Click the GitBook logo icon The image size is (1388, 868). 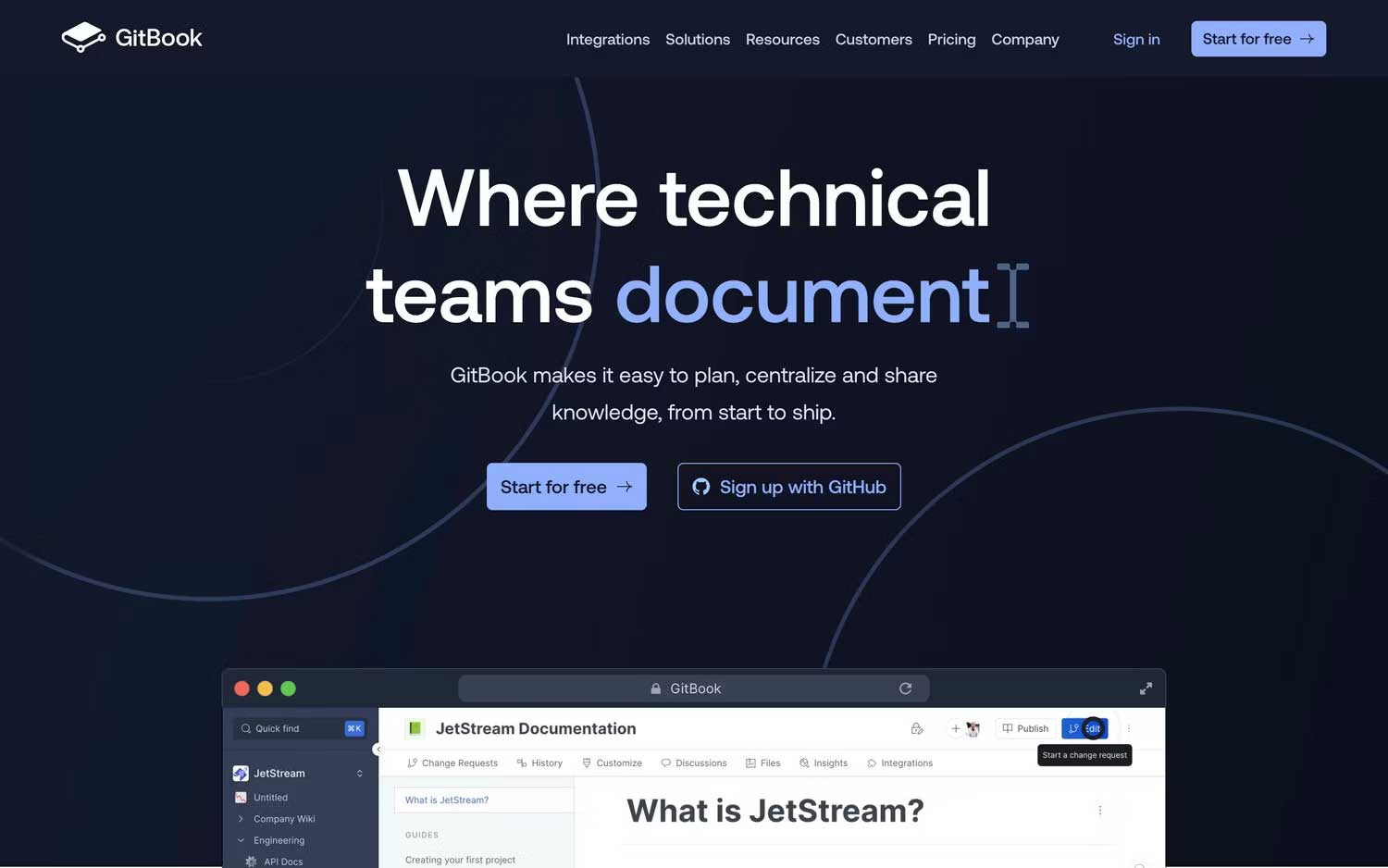pyautogui.click(x=83, y=37)
